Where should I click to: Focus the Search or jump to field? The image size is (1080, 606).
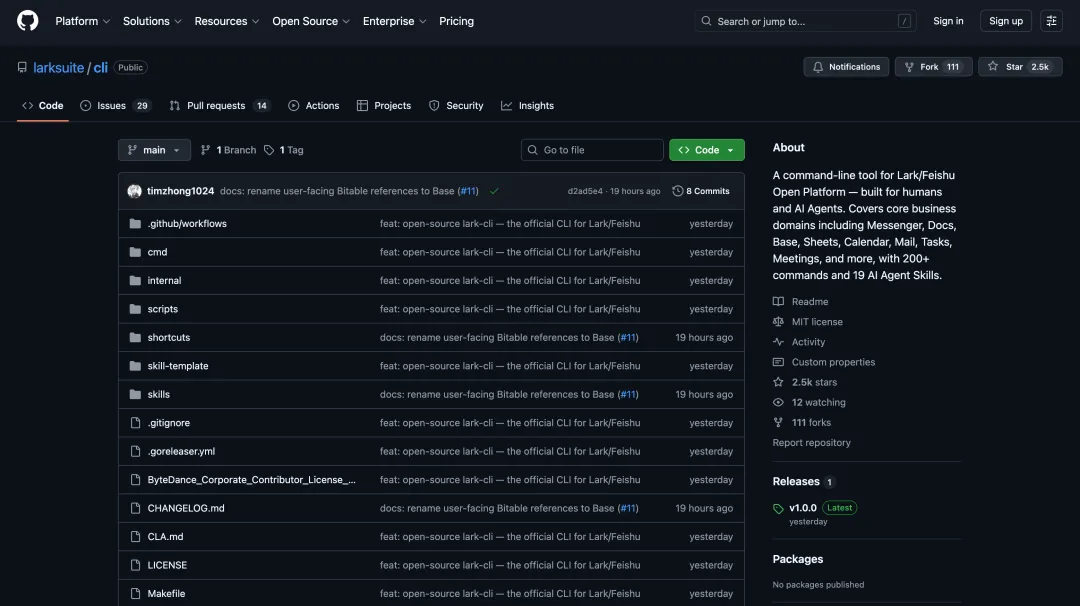pyautogui.click(x=805, y=21)
